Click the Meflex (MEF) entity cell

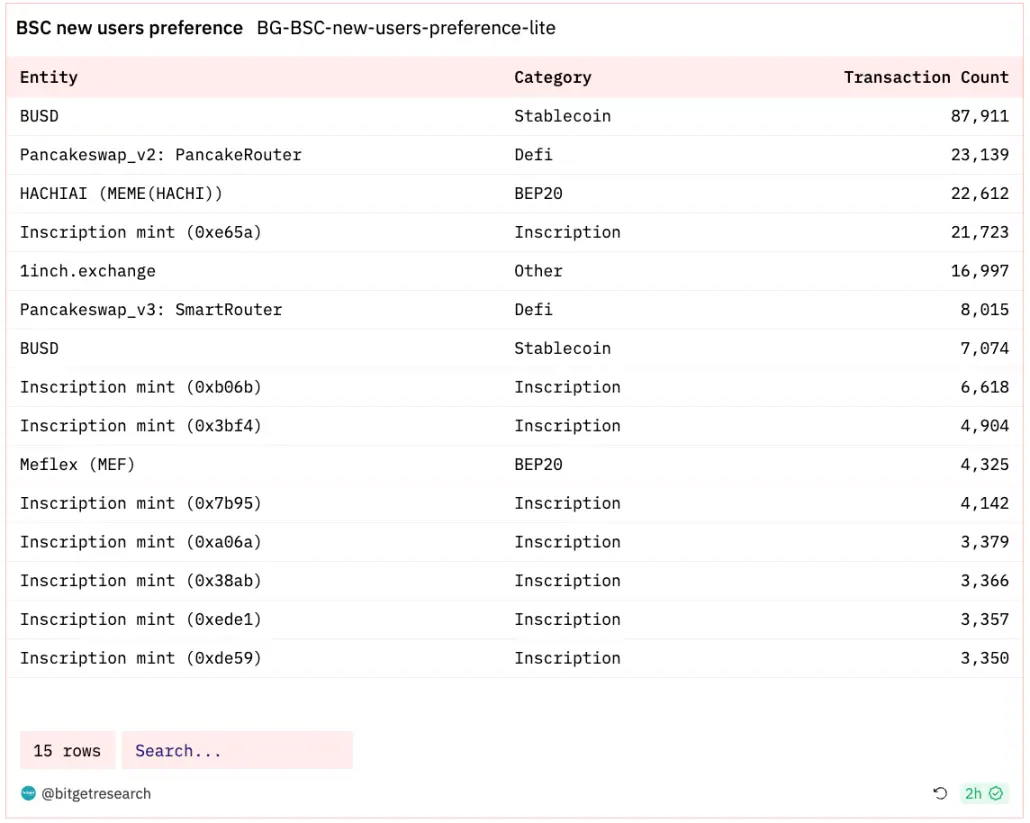point(77,465)
